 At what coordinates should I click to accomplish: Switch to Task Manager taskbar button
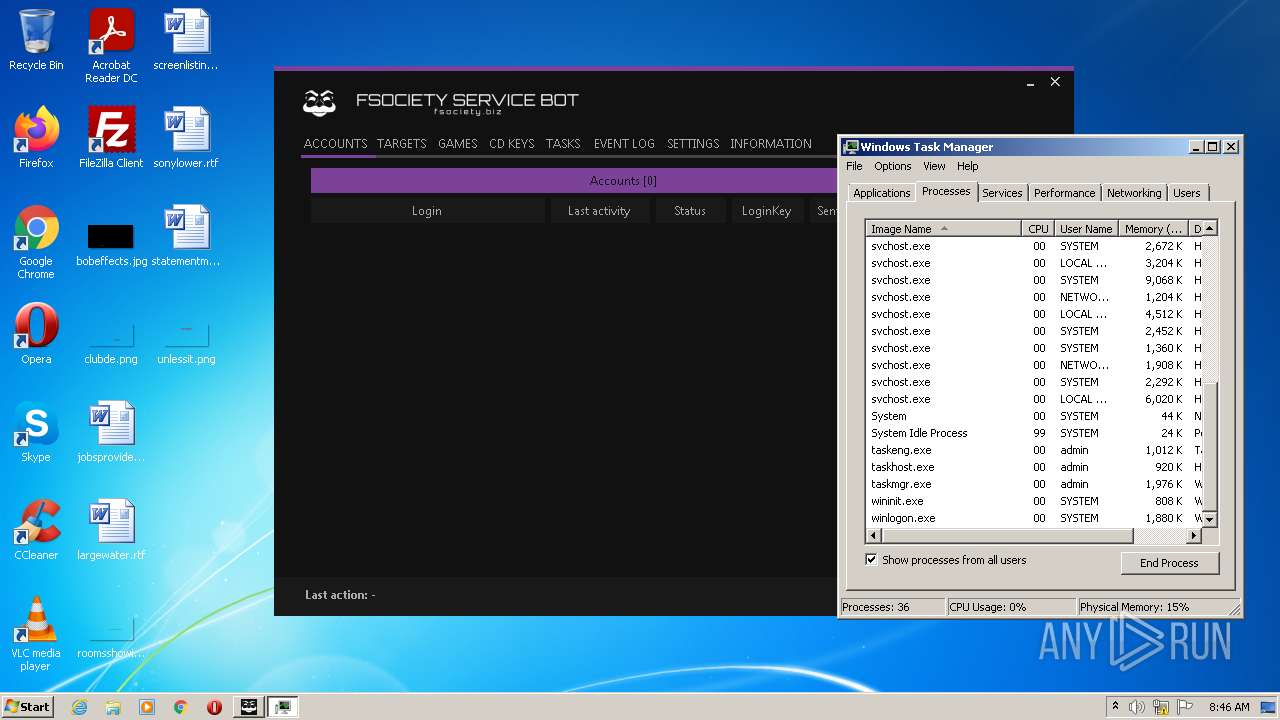click(283, 707)
